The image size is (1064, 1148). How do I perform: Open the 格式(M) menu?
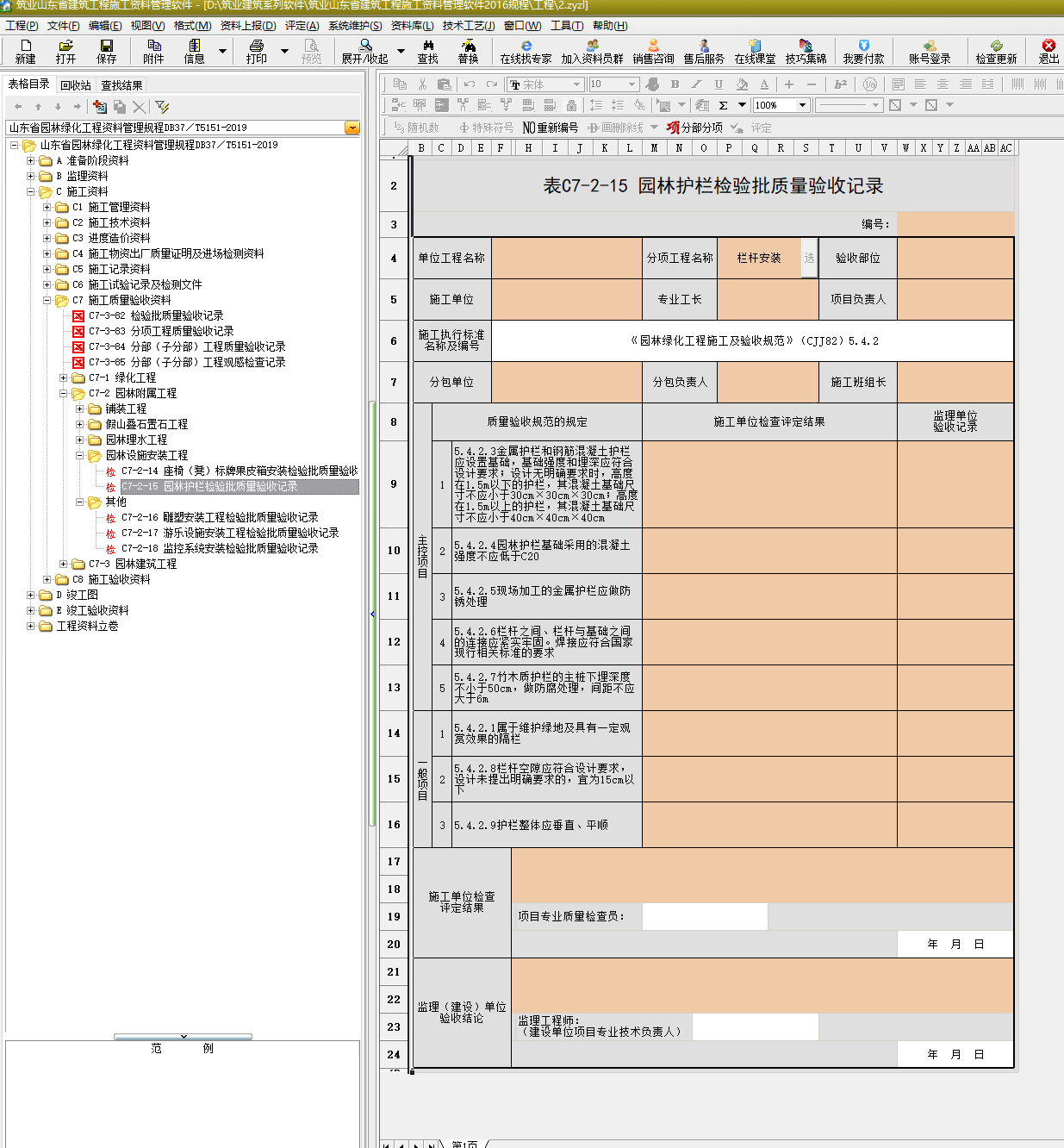tap(192, 26)
